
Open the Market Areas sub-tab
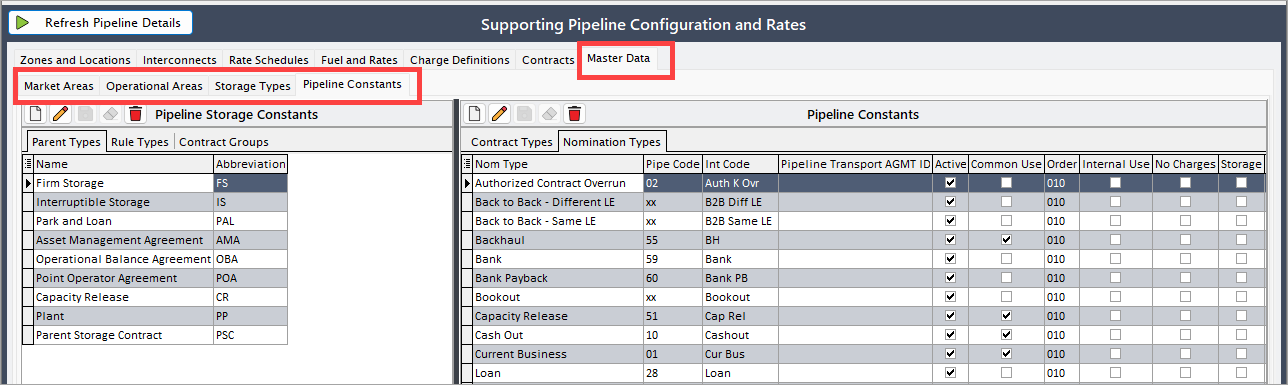click(59, 86)
